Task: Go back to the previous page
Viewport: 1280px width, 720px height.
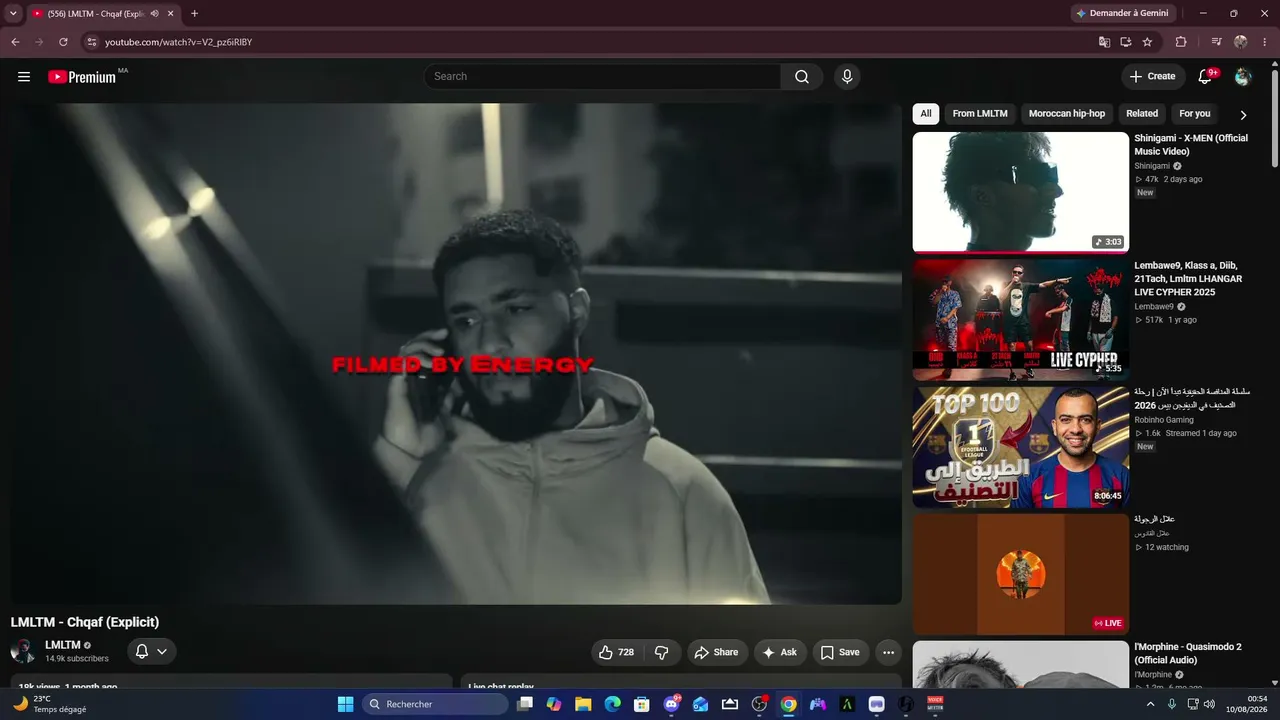Action: (x=15, y=42)
